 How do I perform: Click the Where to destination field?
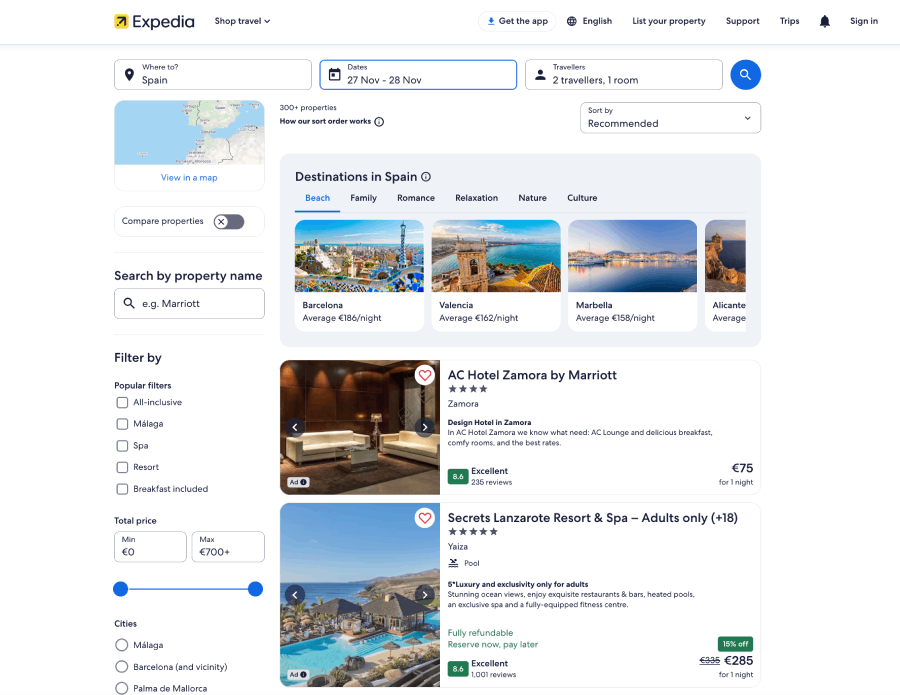pos(212,75)
